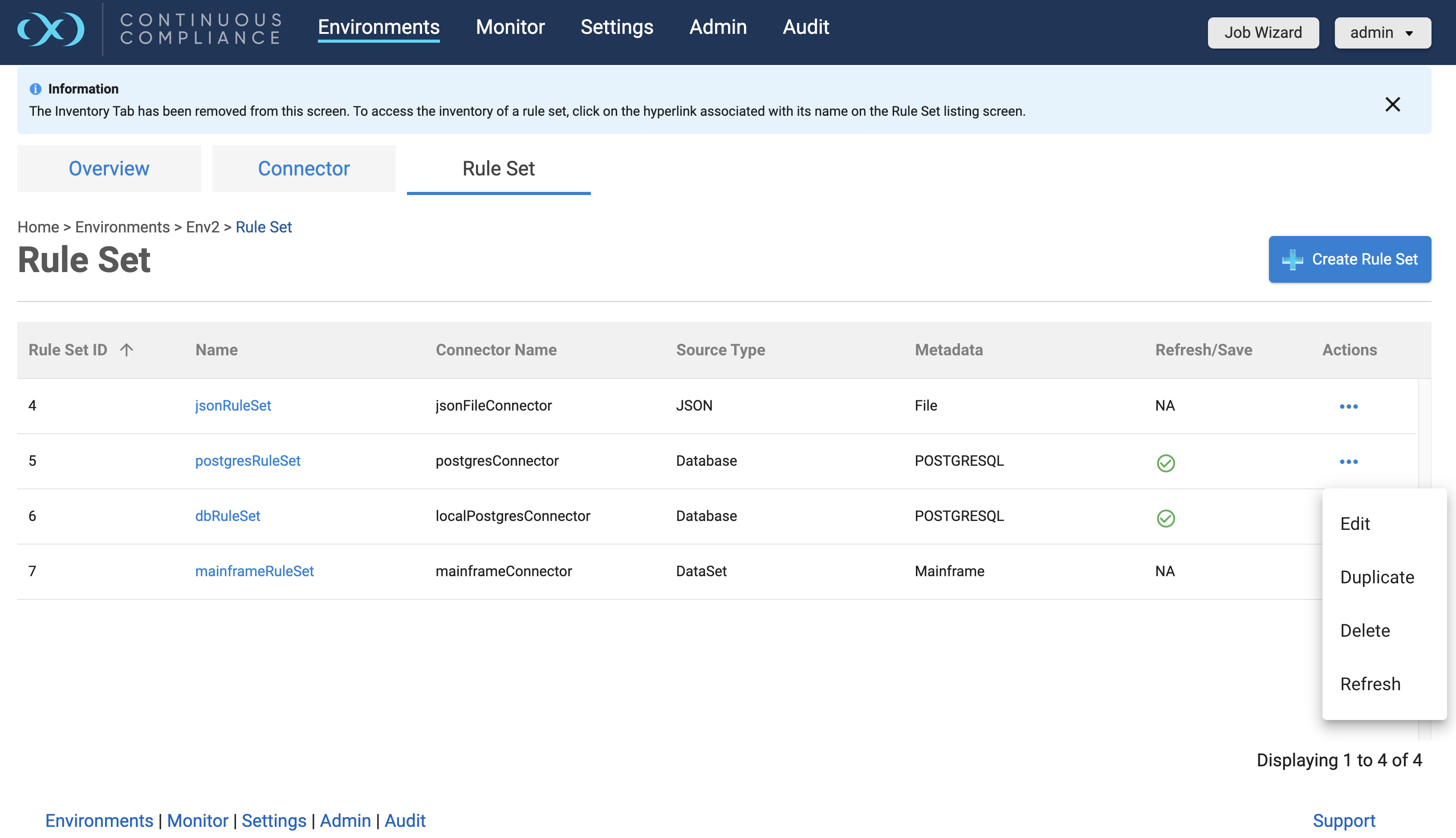Select Refresh in the actions menu
This screenshot has height=838, width=1456.
pos(1370,684)
